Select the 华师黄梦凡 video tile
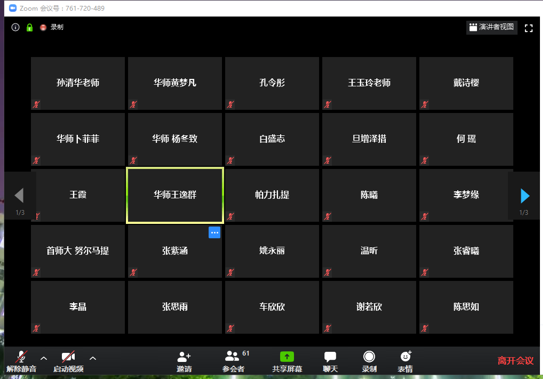The width and height of the screenshot is (543, 379). pos(175,83)
